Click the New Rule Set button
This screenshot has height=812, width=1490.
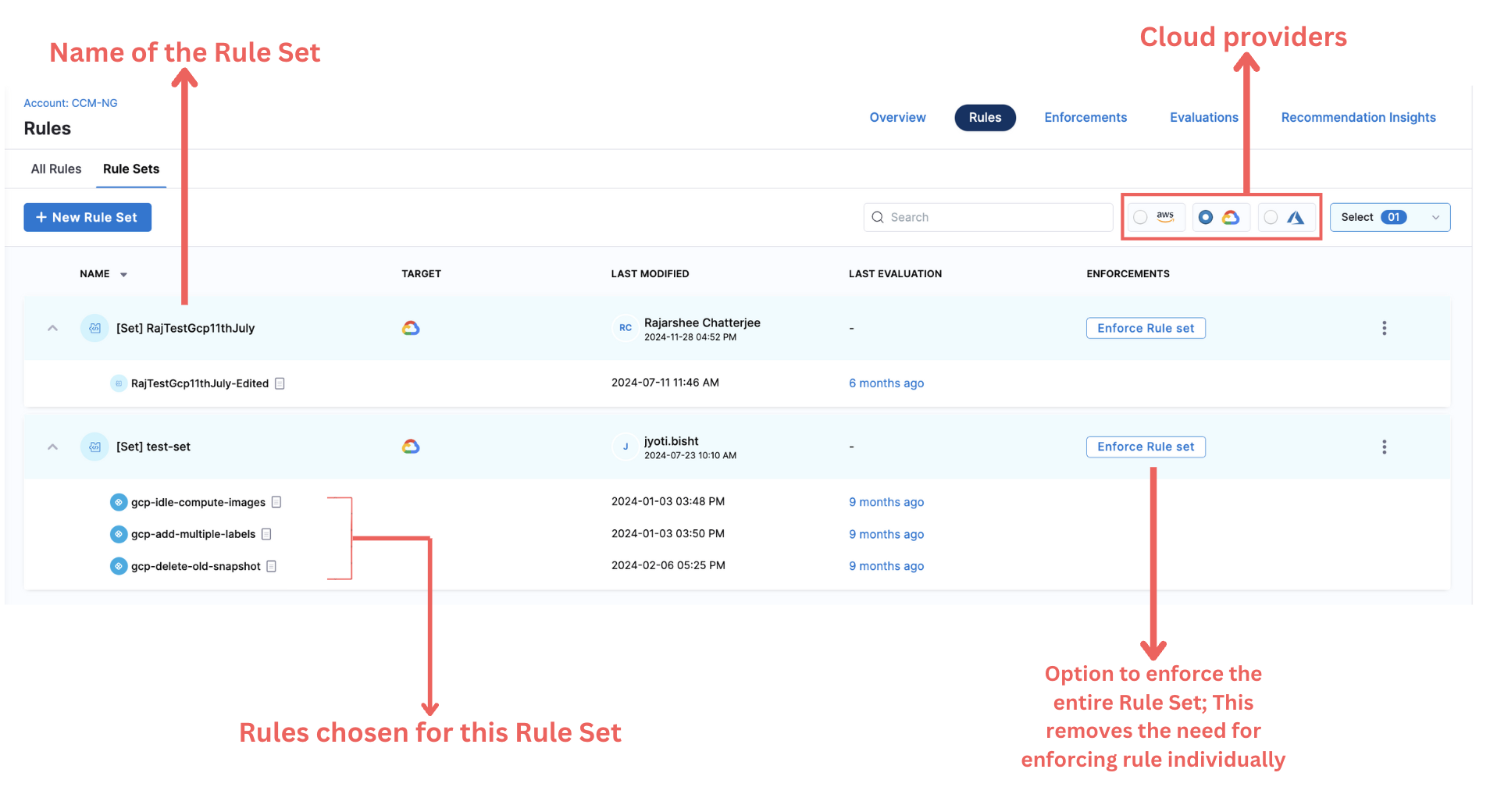point(87,217)
